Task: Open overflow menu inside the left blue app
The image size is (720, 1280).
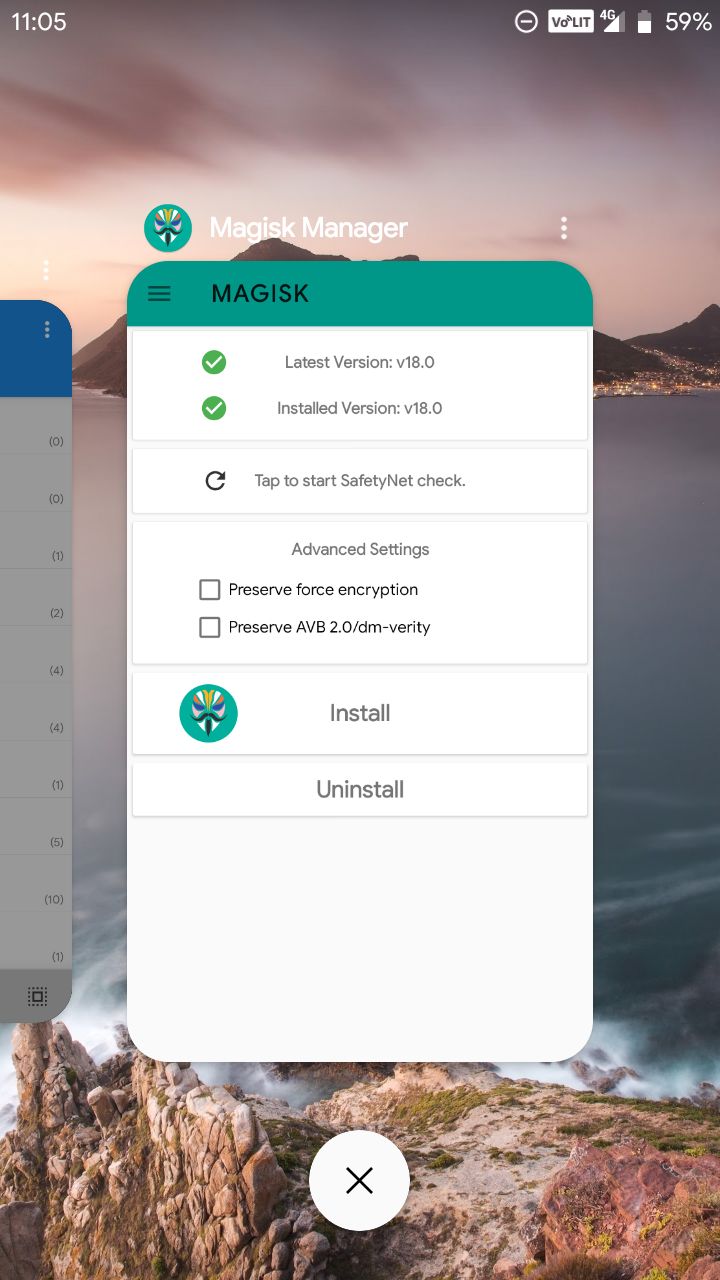Action: tap(46, 329)
